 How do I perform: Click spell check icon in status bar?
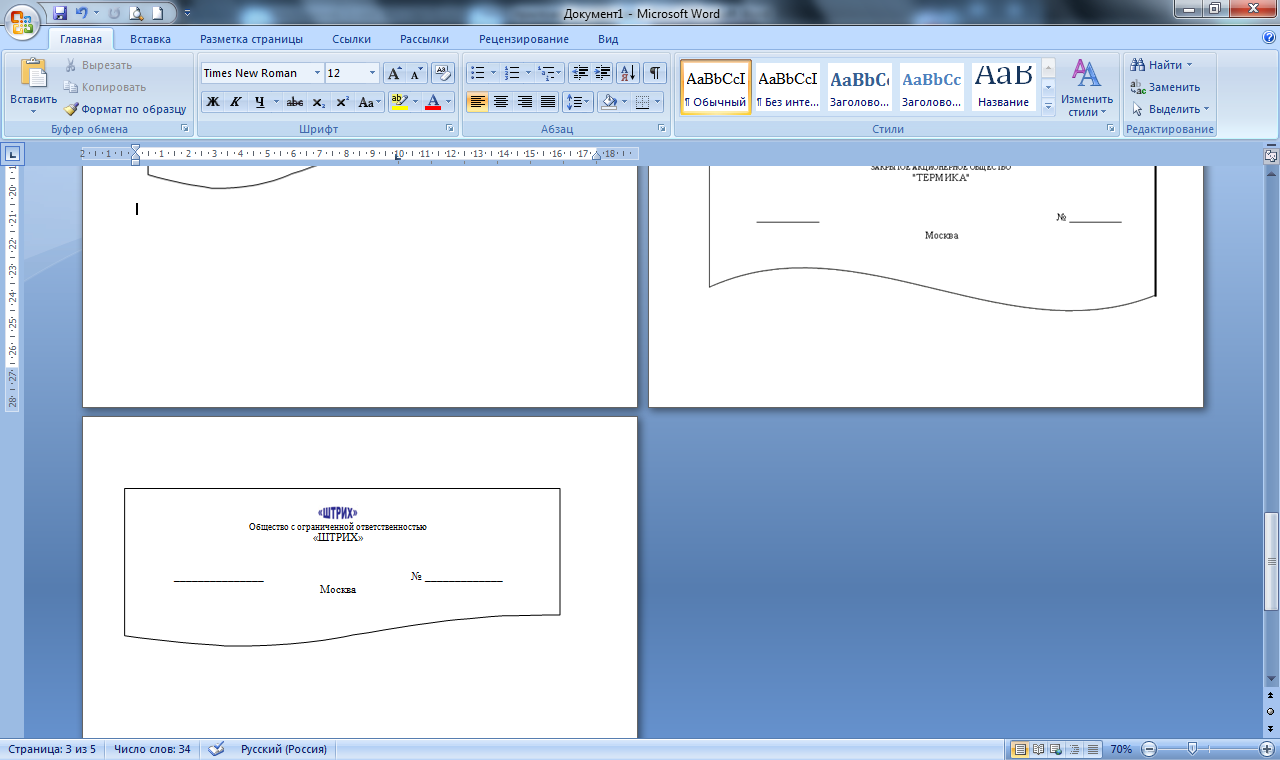coord(216,749)
